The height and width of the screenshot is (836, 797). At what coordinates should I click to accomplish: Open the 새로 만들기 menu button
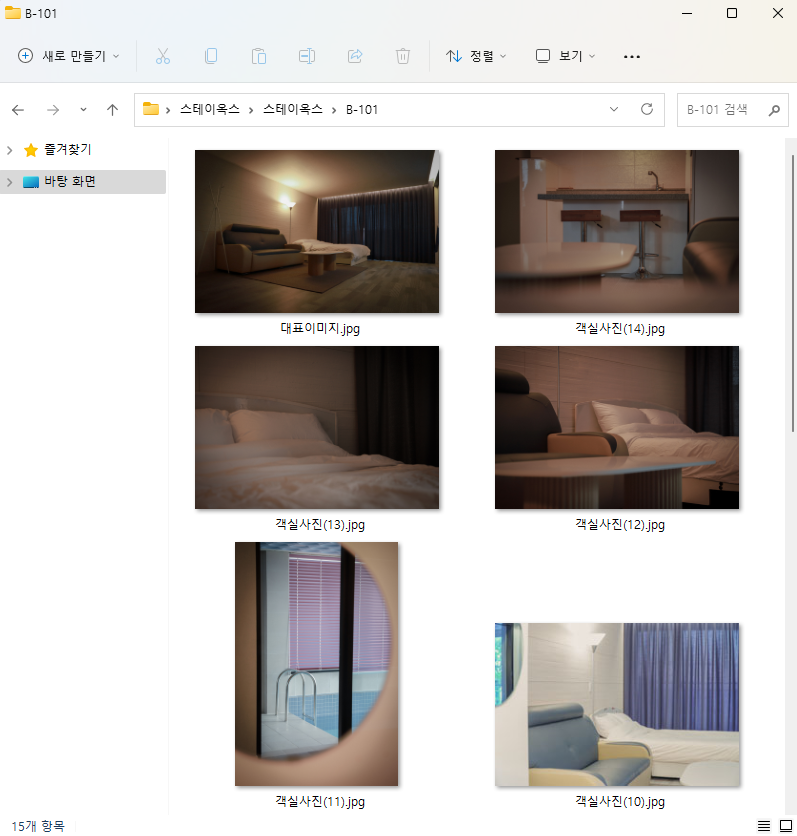pos(68,56)
